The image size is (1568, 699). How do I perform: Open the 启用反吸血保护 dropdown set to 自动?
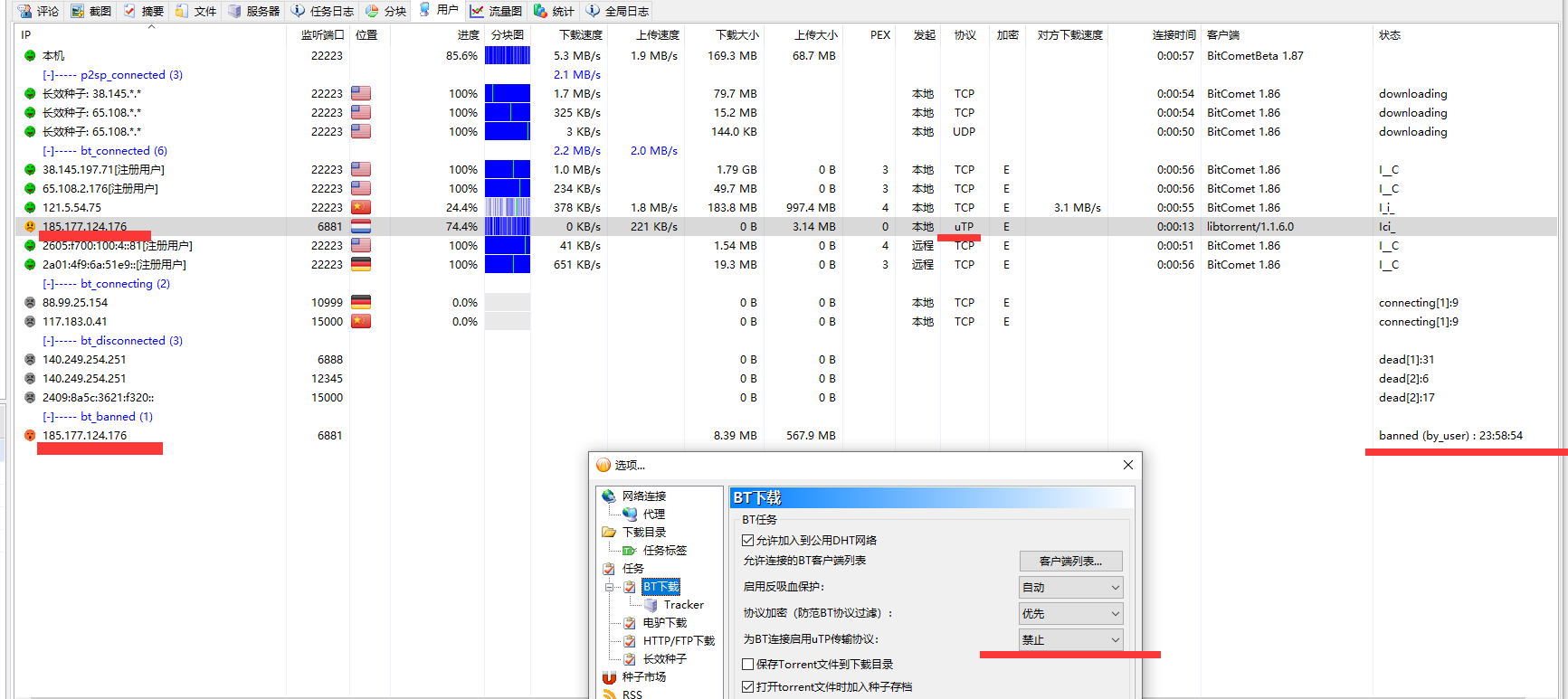tap(1071, 588)
